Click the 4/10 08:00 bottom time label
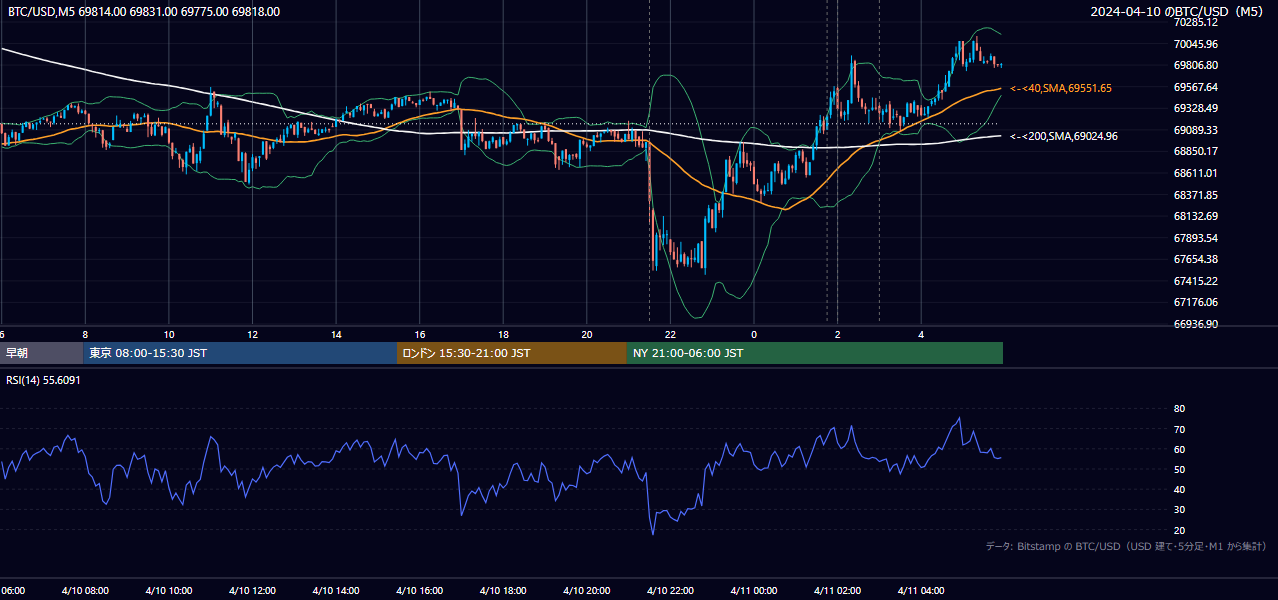The width and height of the screenshot is (1278, 600). click(x=85, y=591)
